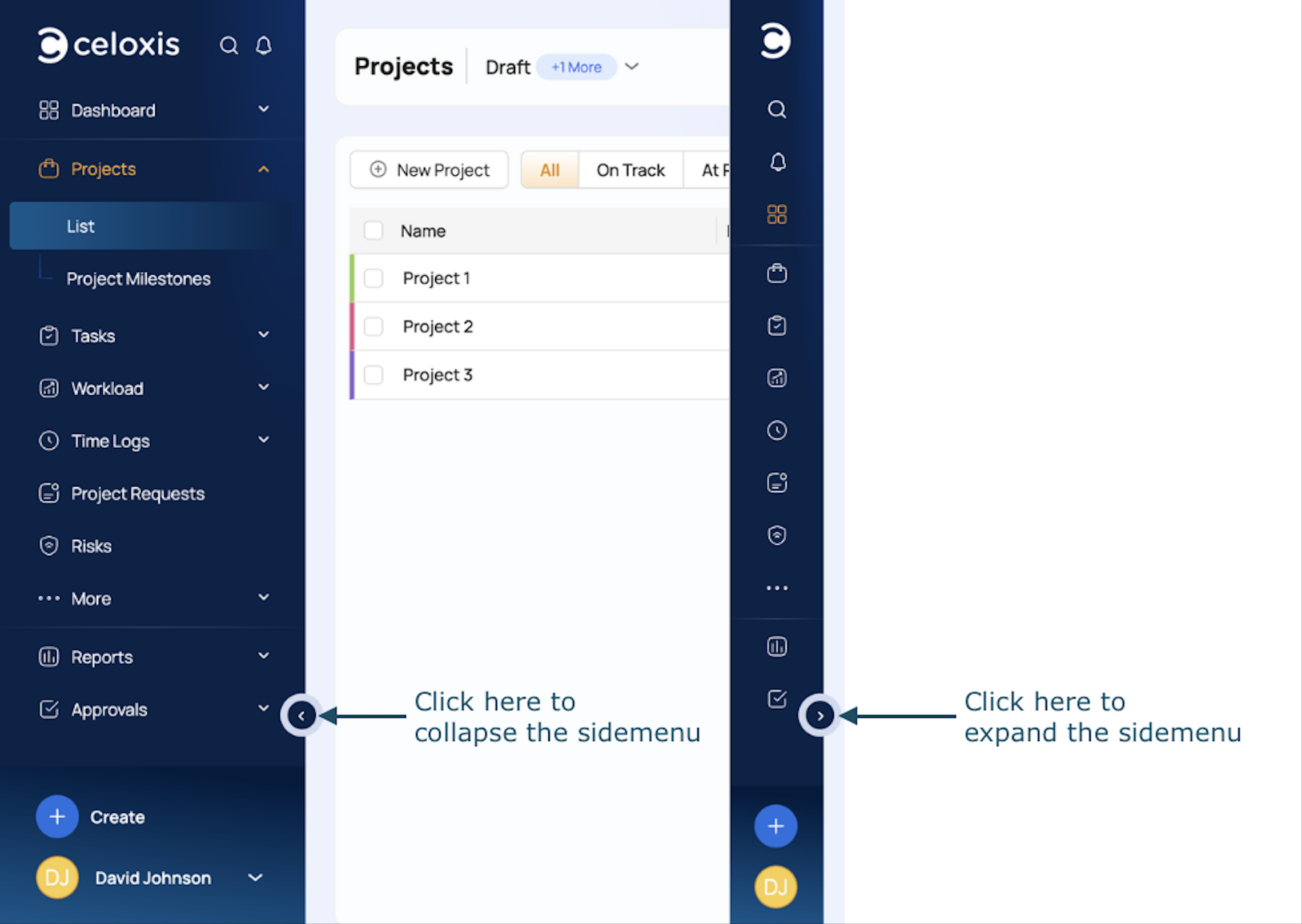
Task: Open Project Milestones submenu item
Action: (x=138, y=279)
